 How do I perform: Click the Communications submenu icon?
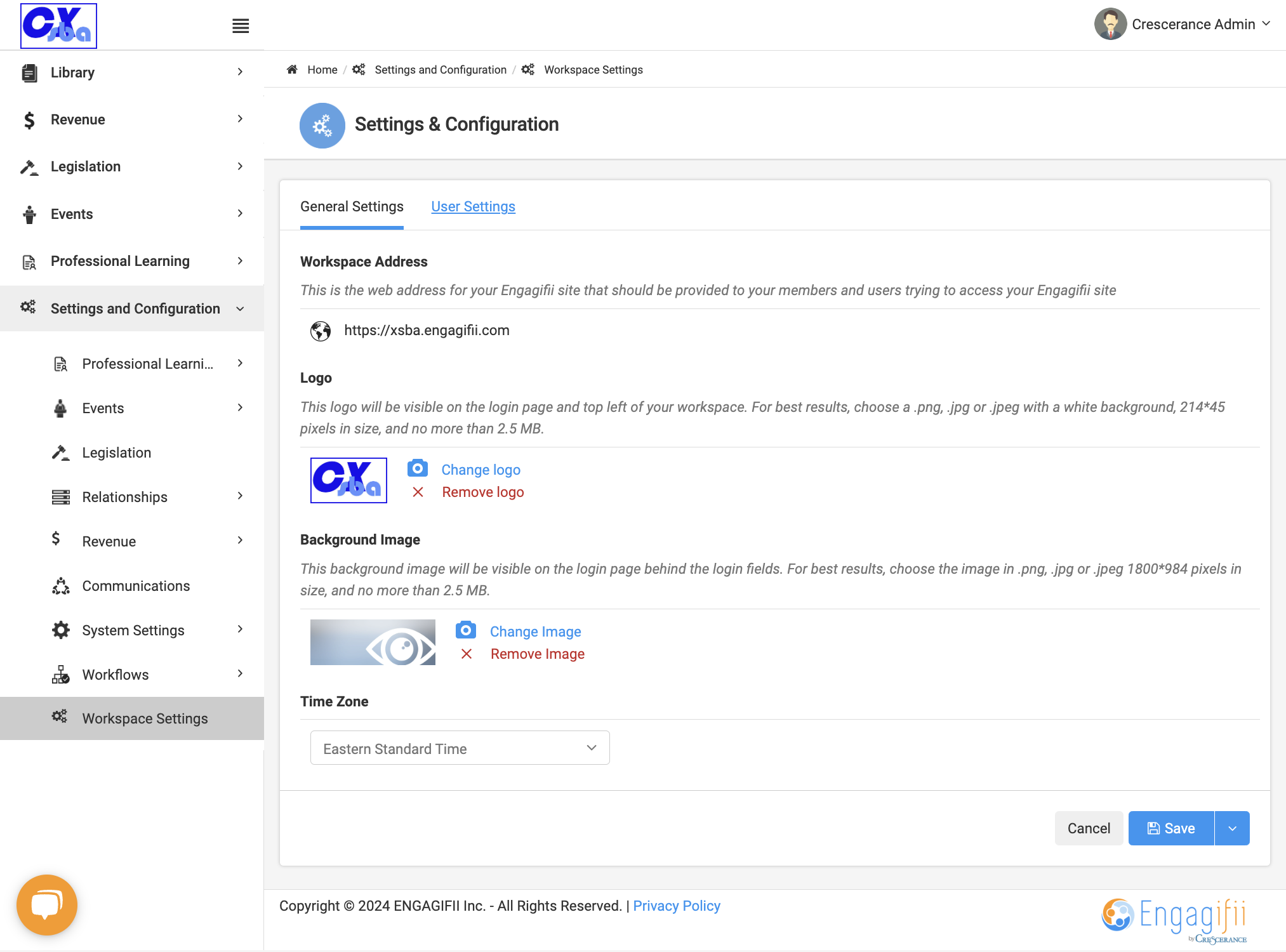[x=61, y=586]
